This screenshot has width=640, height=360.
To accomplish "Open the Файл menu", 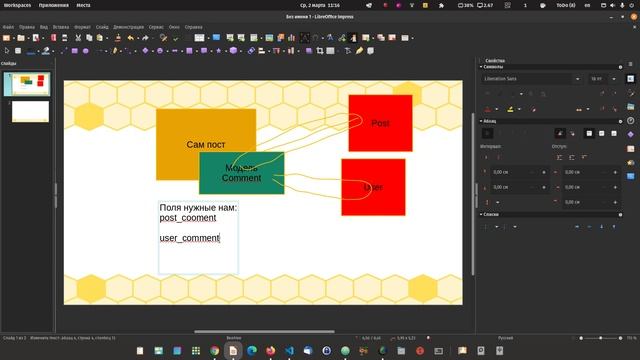I will click(x=9, y=27).
